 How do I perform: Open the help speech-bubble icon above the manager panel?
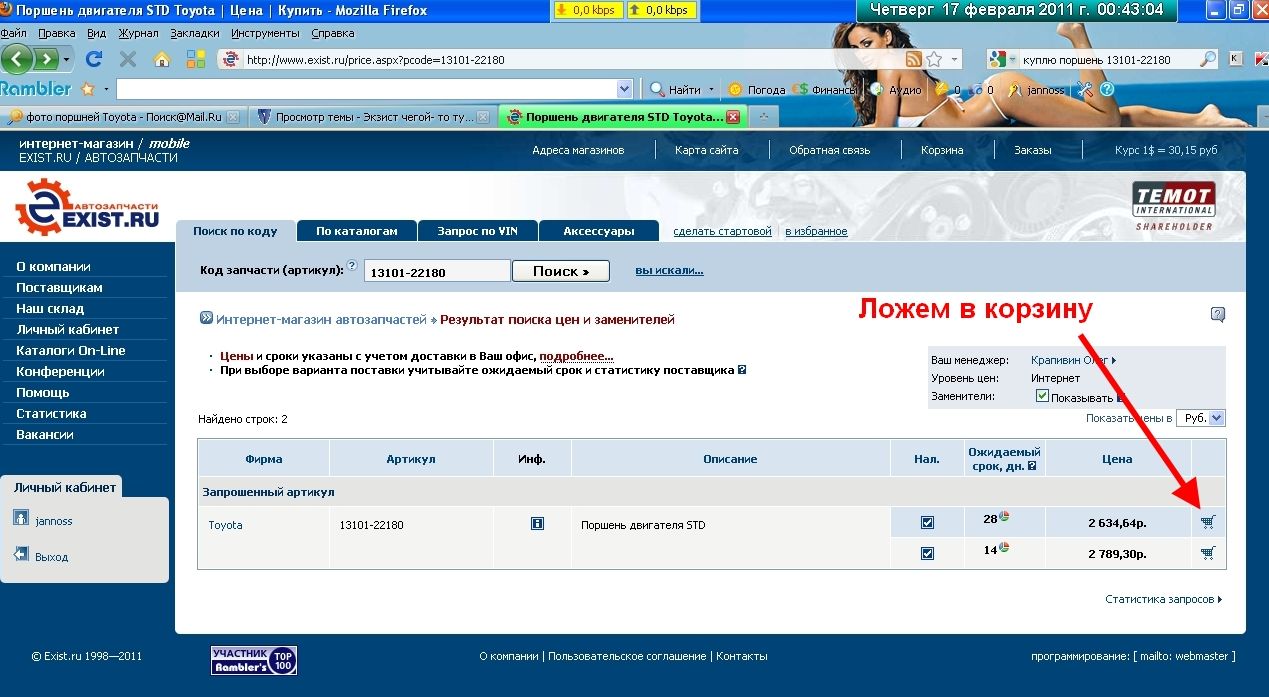[x=1217, y=314]
